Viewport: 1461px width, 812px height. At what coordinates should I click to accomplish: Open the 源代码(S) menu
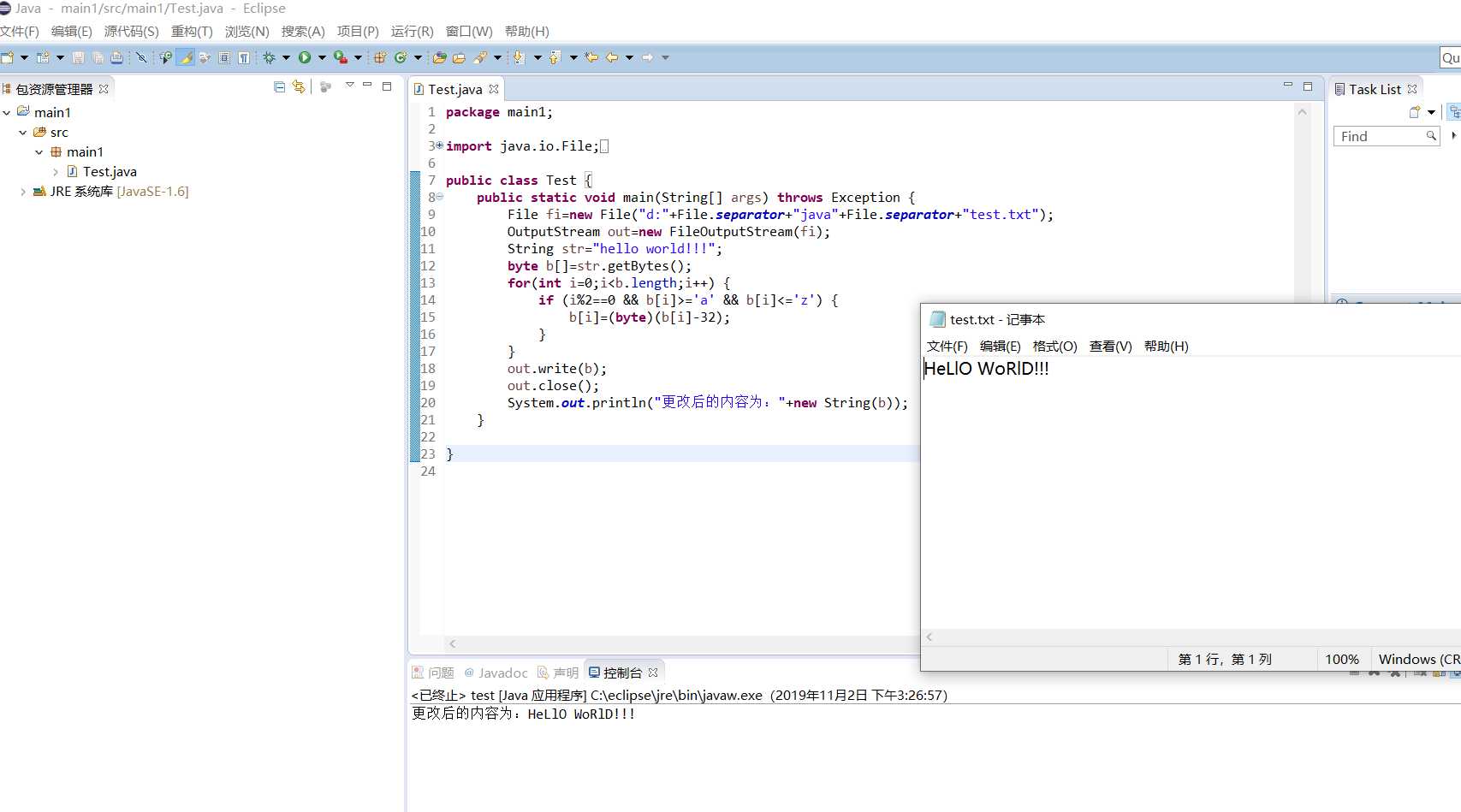click(x=131, y=32)
